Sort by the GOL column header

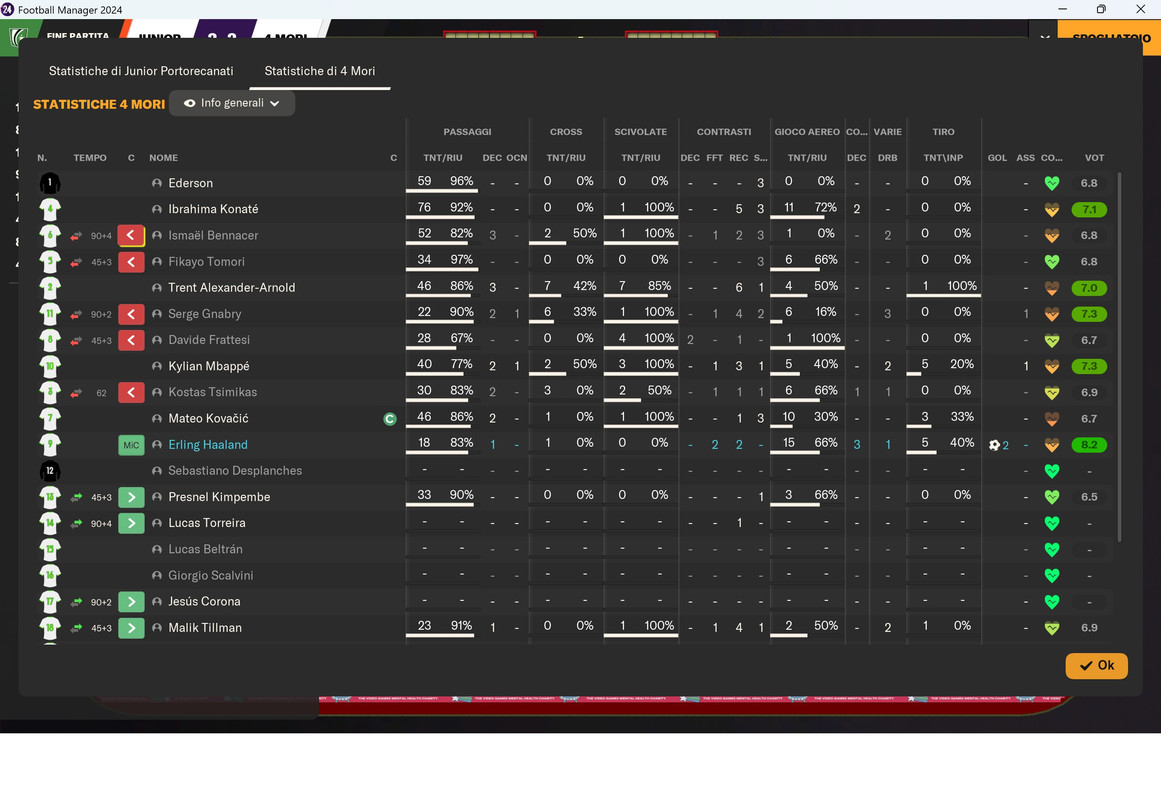click(997, 158)
